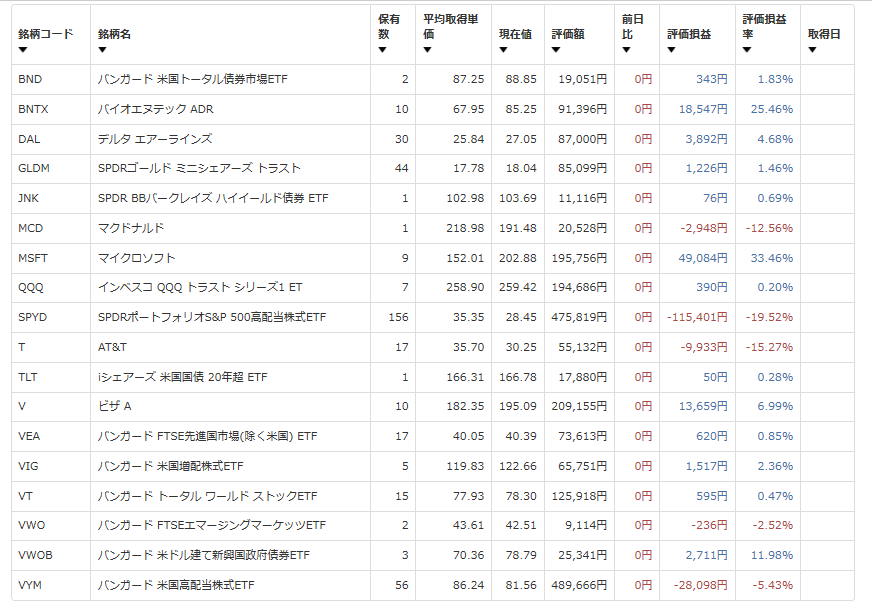Click name ビザ A

coord(115,406)
